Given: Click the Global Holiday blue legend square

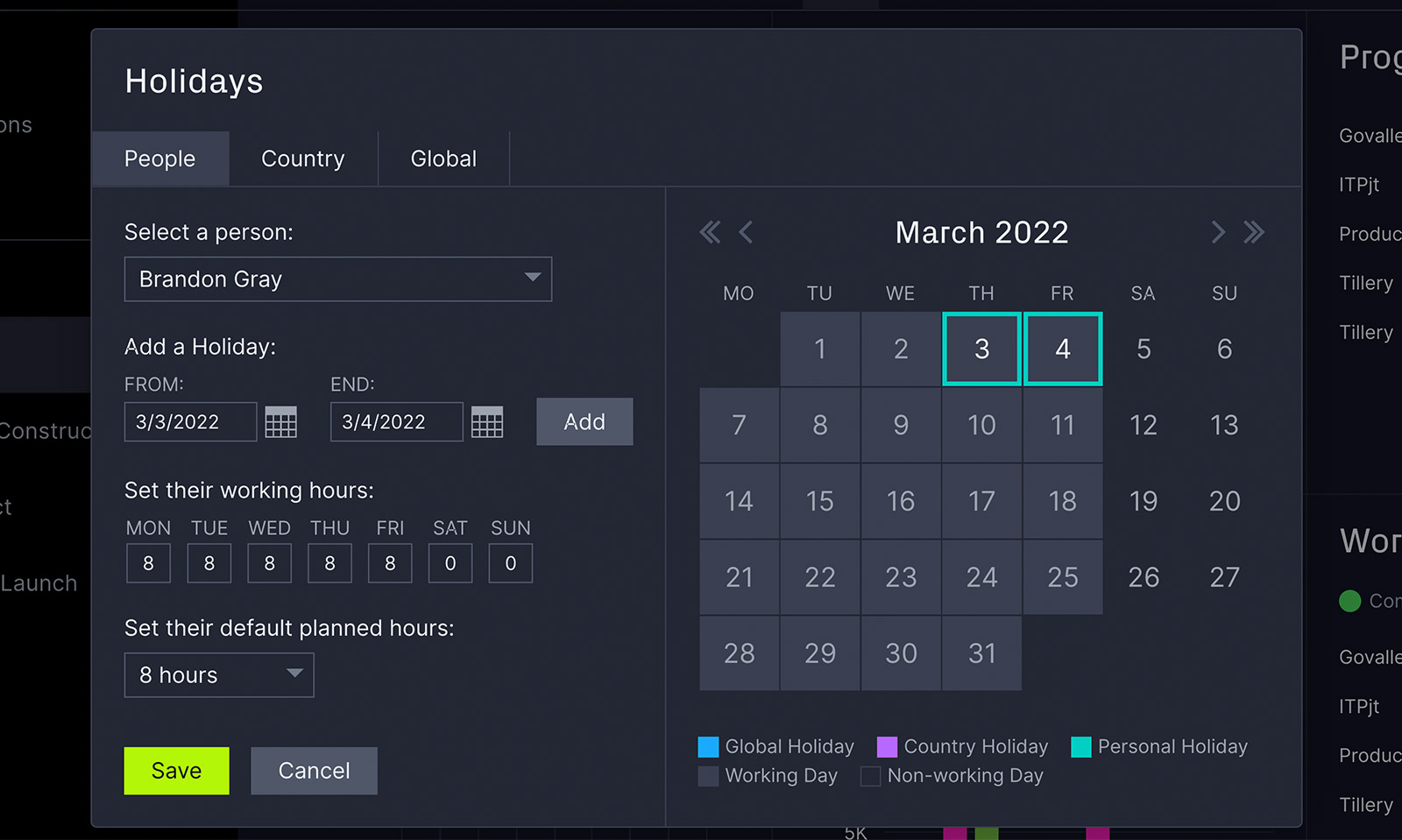Looking at the screenshot, I should click(706, 746).
